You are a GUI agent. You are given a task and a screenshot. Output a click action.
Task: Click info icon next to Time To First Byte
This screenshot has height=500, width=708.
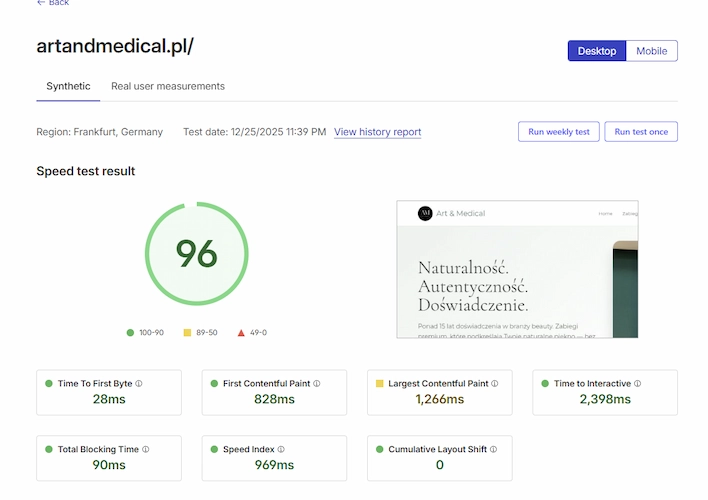click(139, 383)
